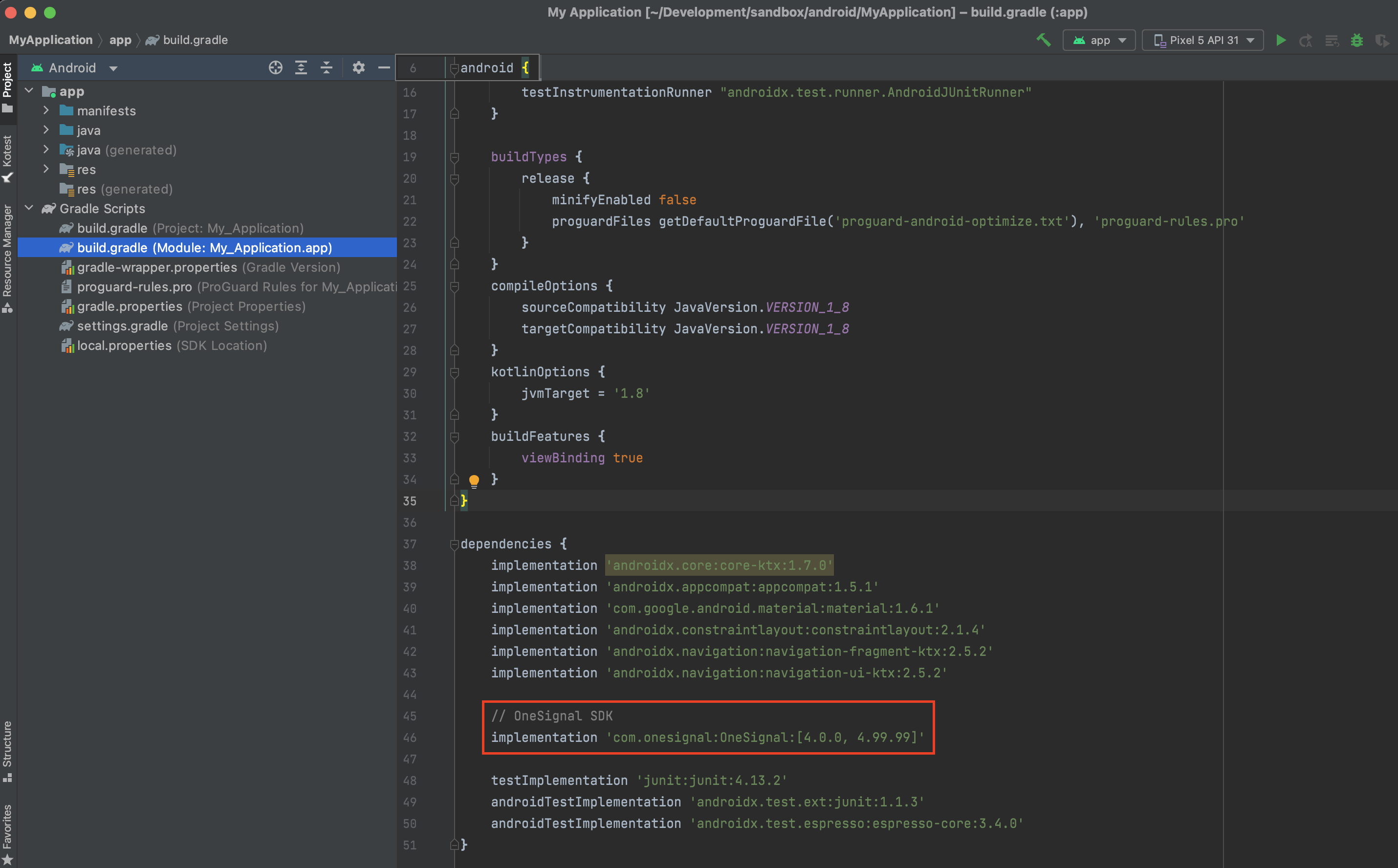Click viewBinding true on line 33
Image resolution: width=1398 pixels, height=868 pixels.
(582, 457)
